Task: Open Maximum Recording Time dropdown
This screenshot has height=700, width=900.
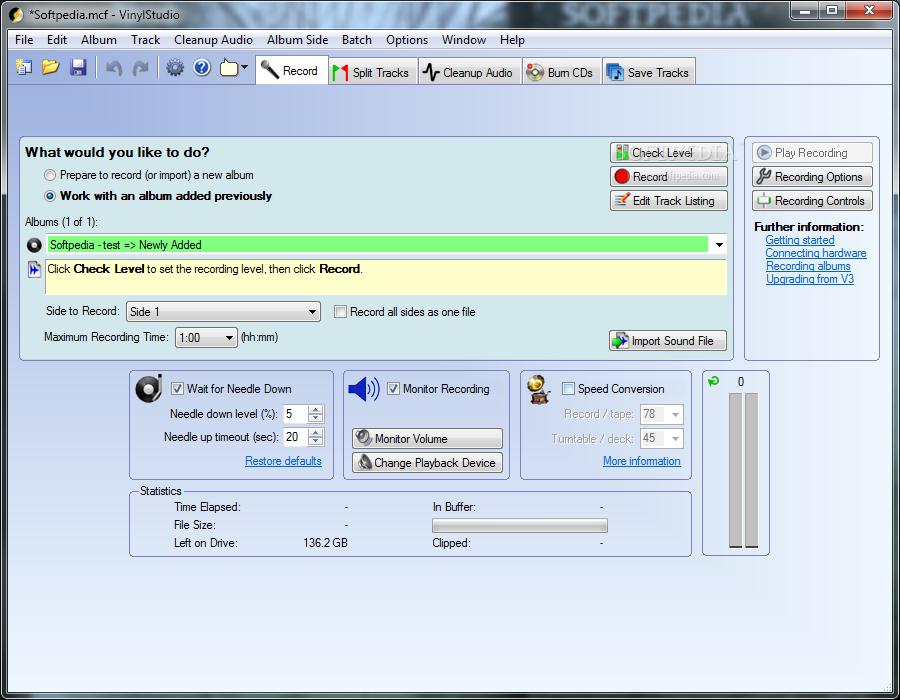Action: coord(206,337)
